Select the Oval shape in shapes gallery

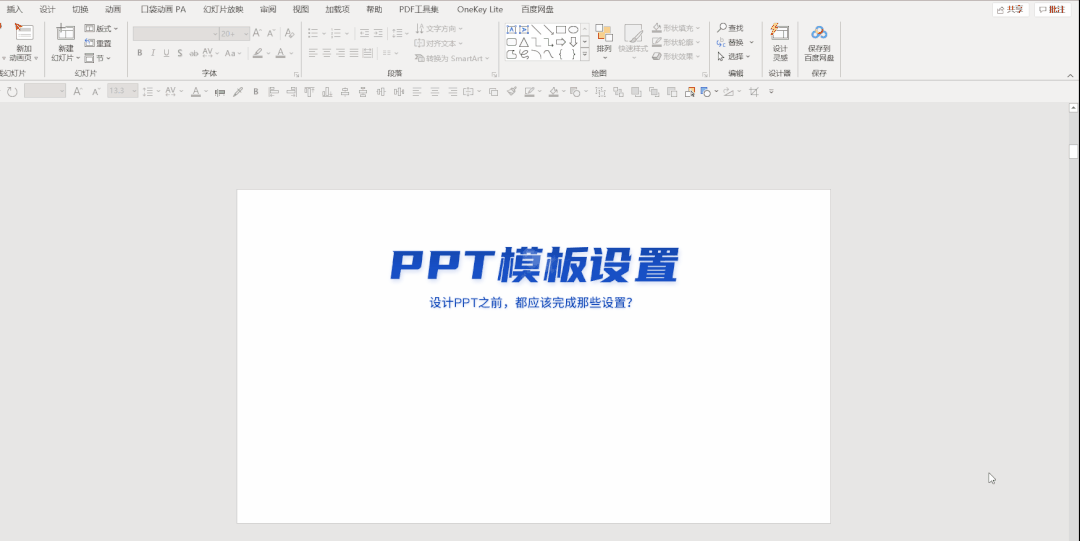point(573,30)
